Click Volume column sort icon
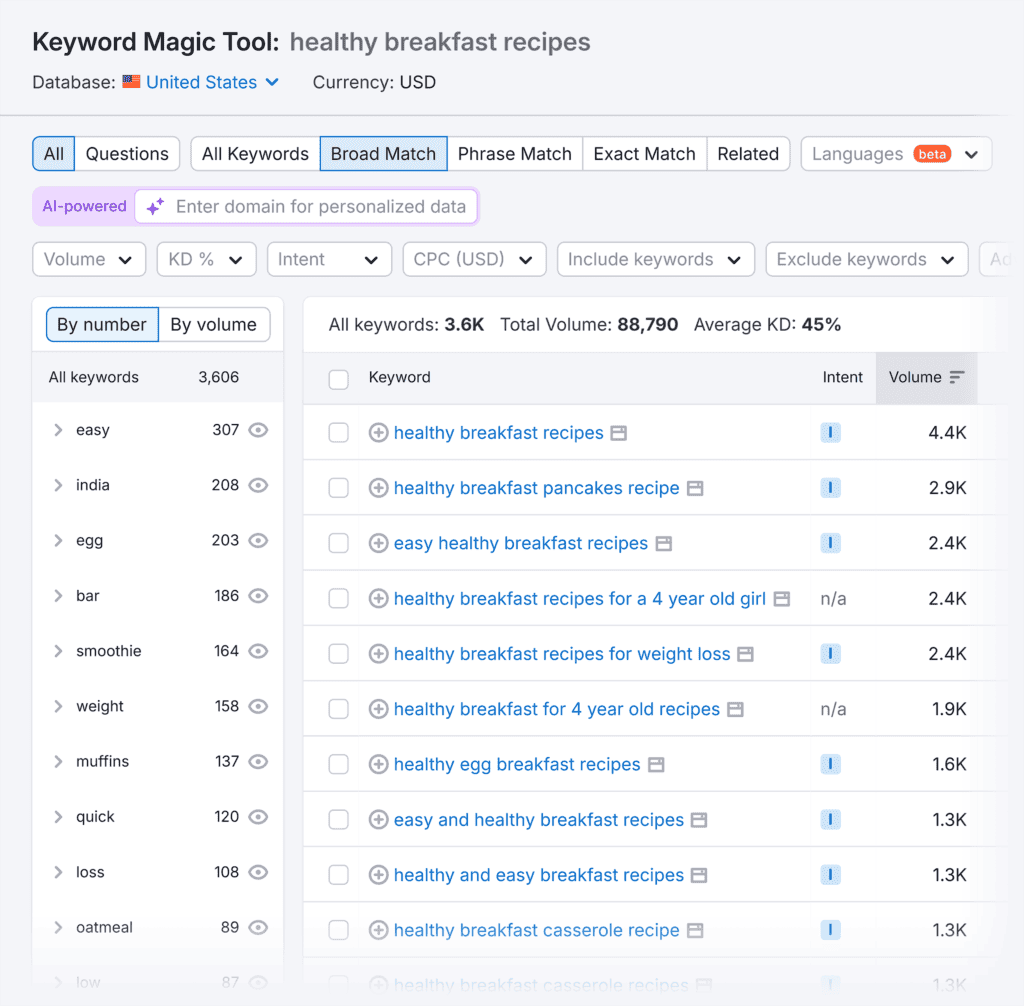The width and height of the screenshot is (1024, 1006). 957,378
